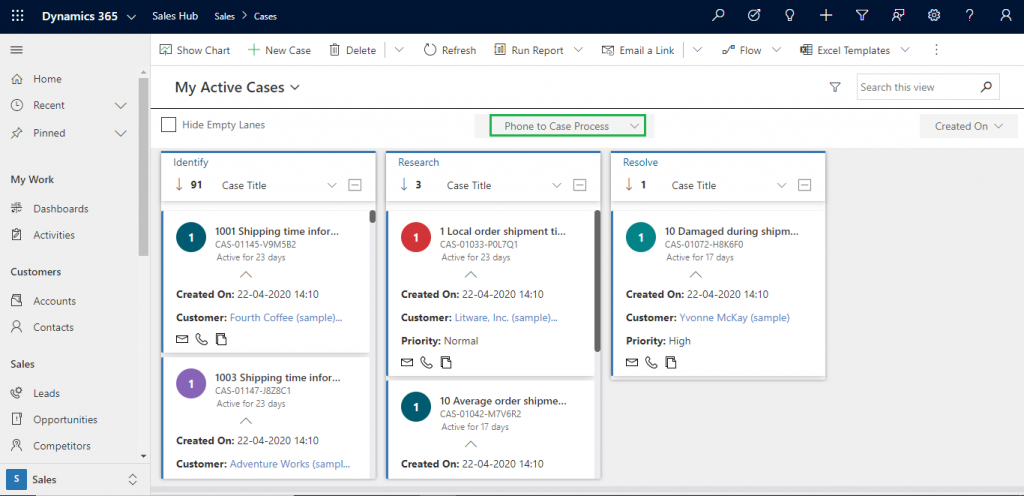Click note icon on Damaged during shipment card

click(671, 362)
